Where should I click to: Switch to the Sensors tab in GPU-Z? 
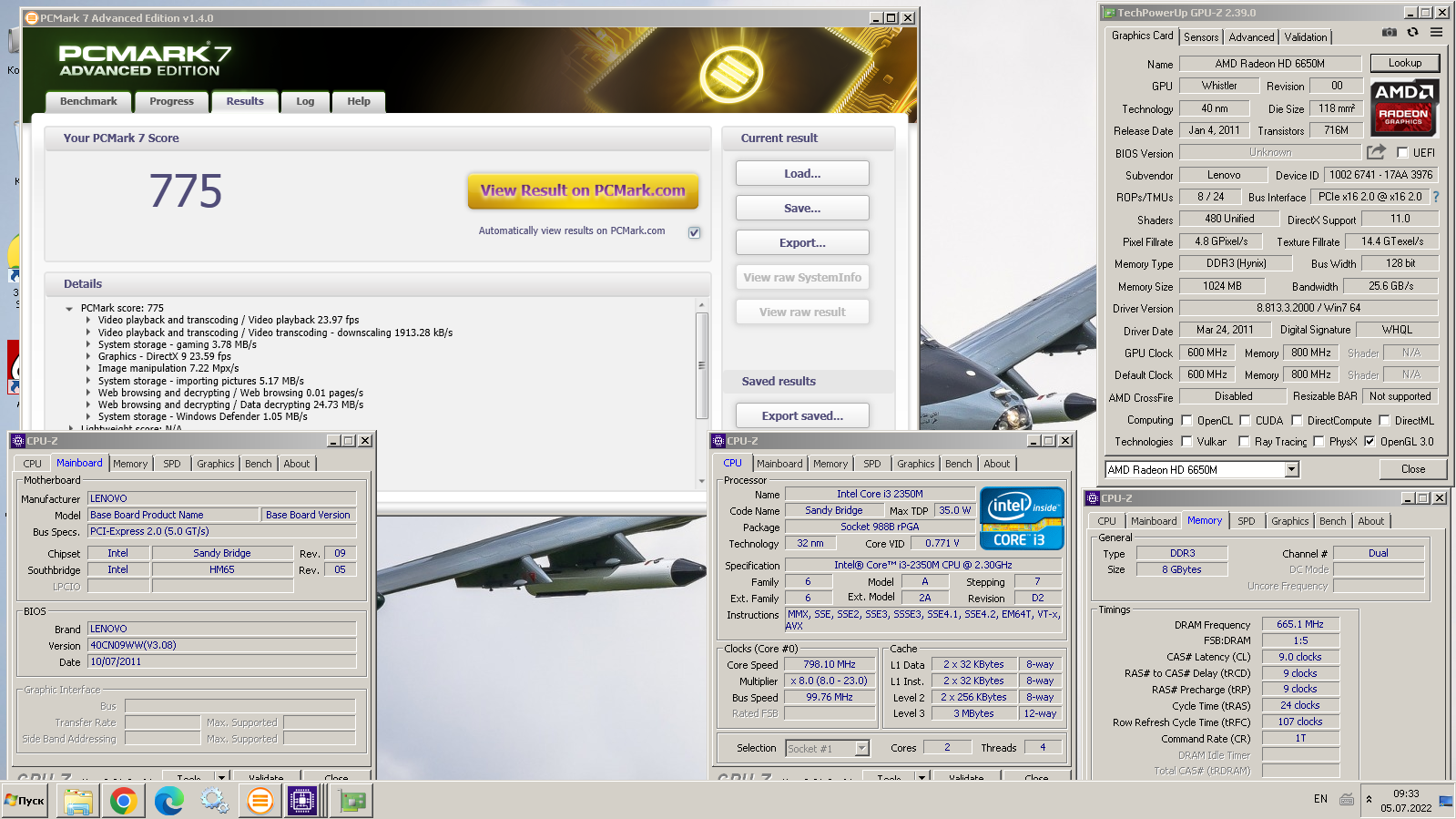coord(1201,36)
